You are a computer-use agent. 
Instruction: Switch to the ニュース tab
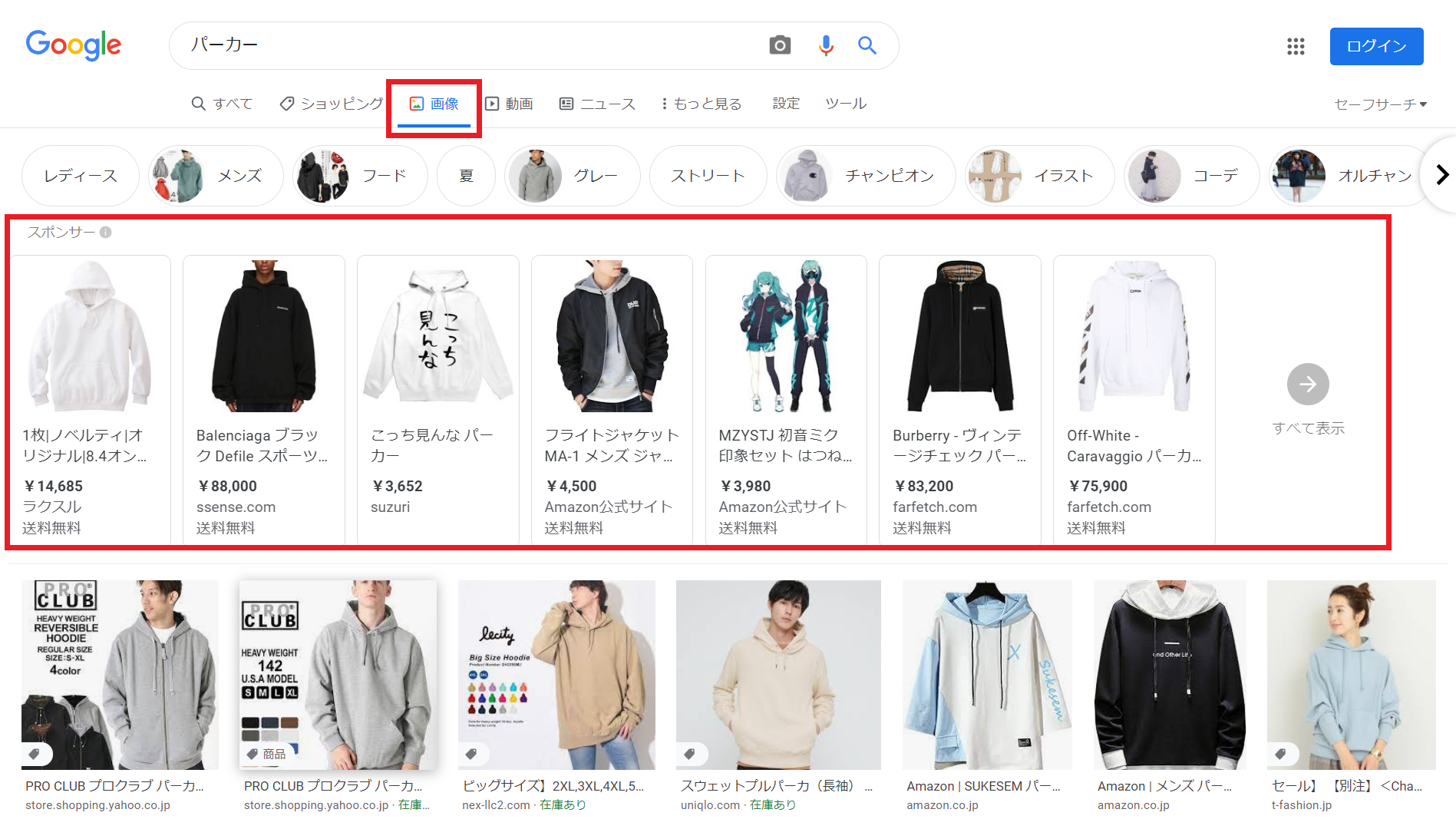597,104
